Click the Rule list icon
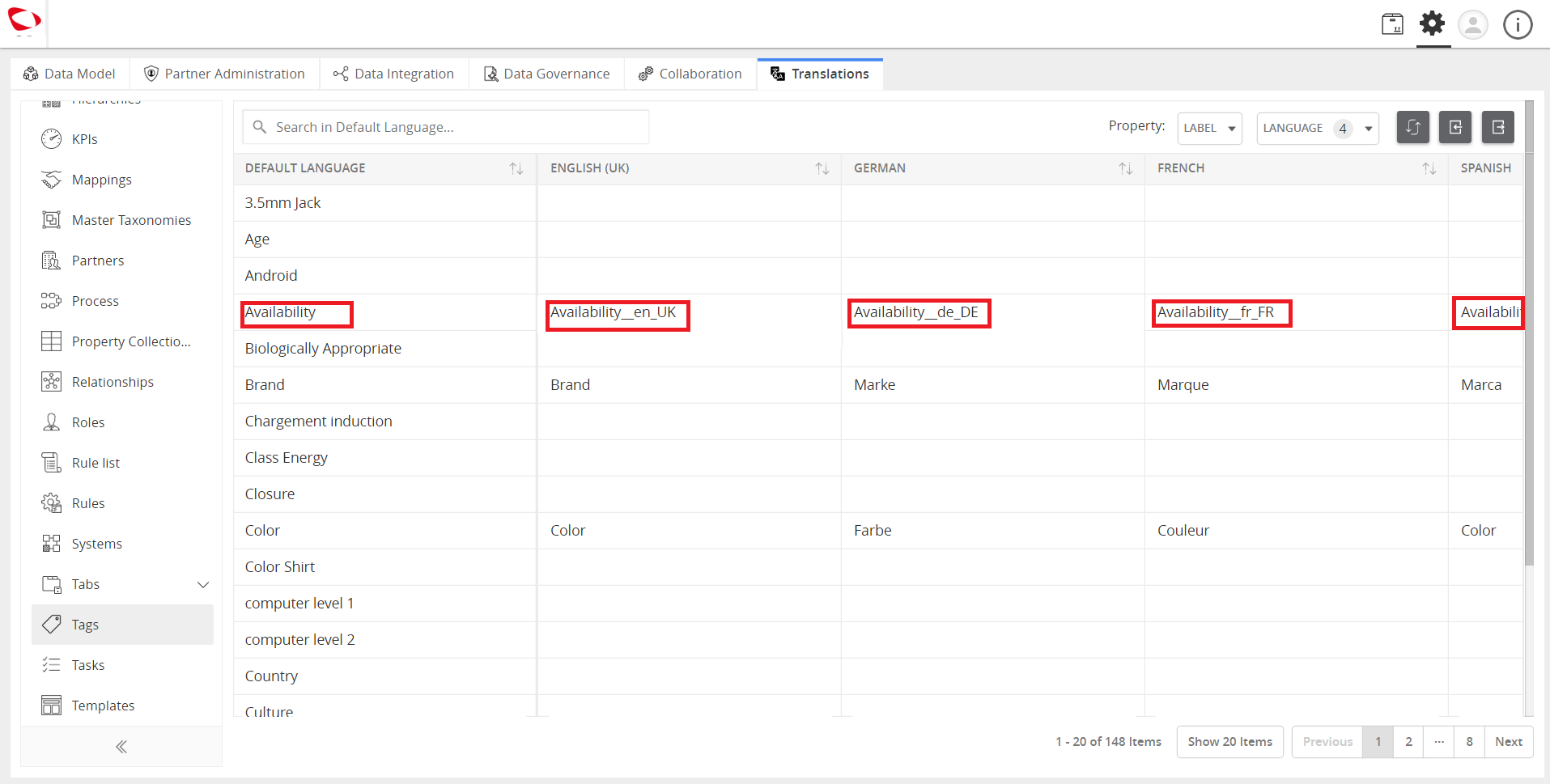 (51, 463)
